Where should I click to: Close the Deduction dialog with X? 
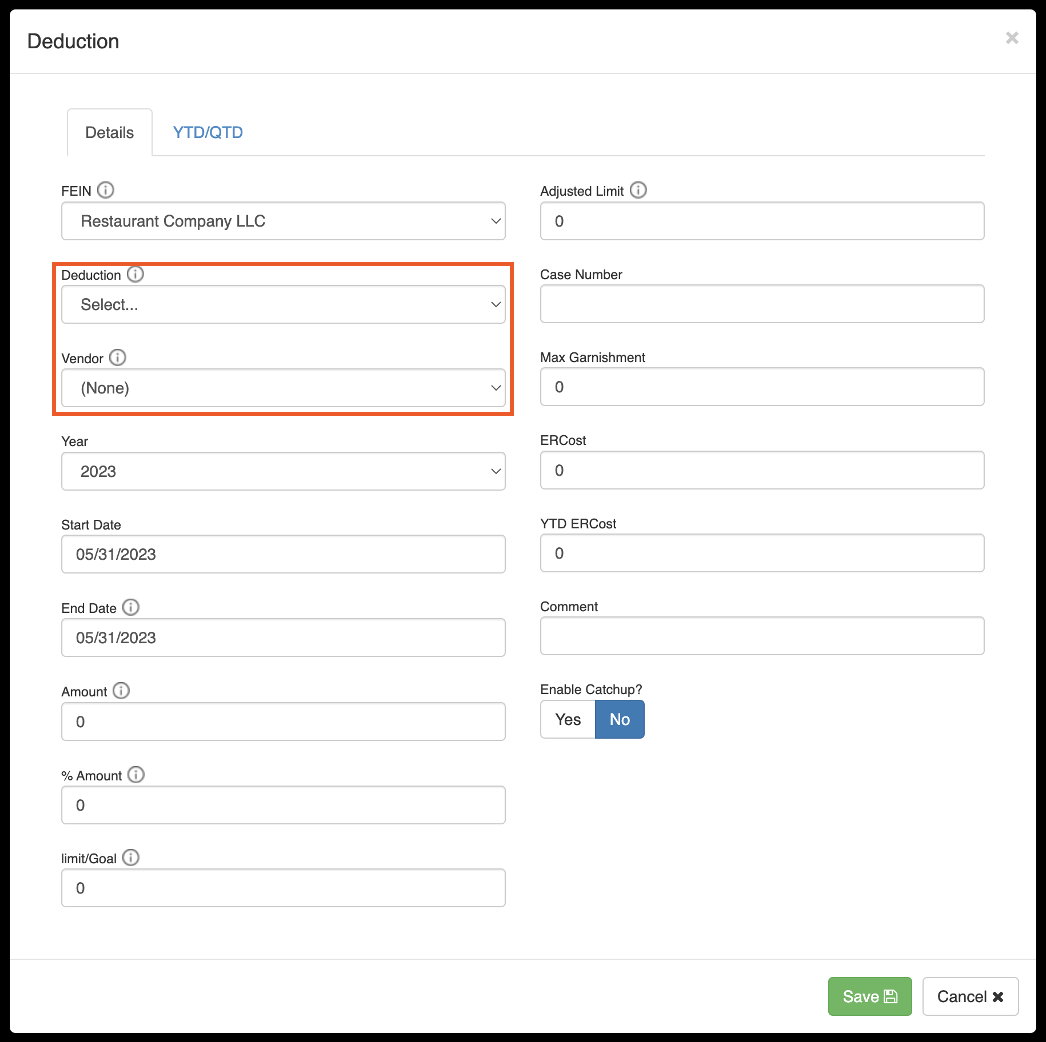click(x=1012, y=38)
